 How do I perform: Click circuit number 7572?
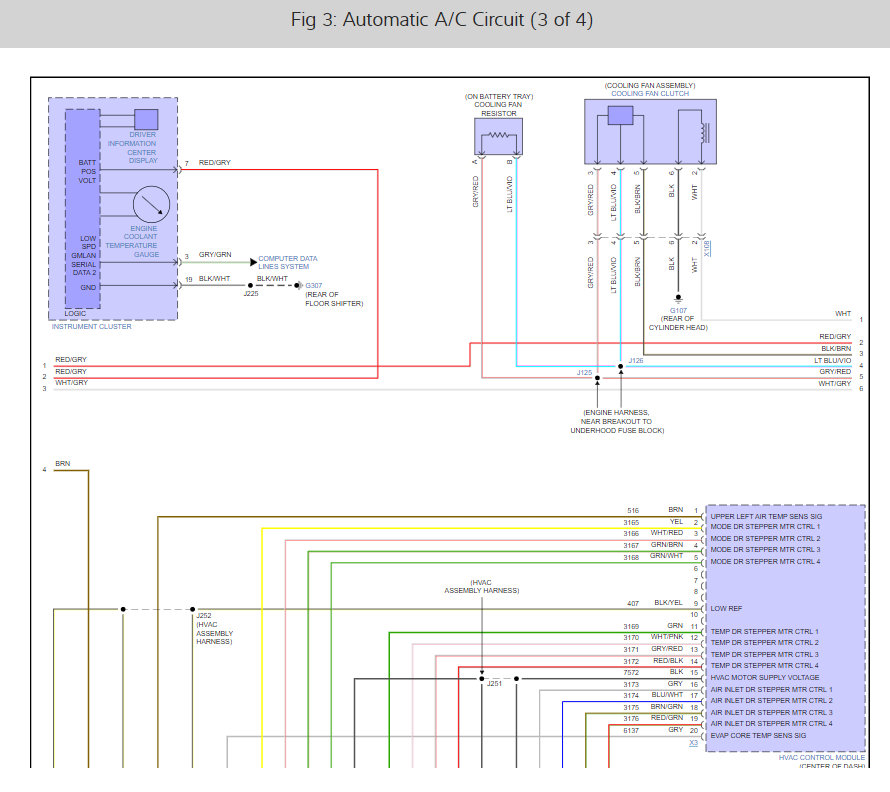(631, 673)
